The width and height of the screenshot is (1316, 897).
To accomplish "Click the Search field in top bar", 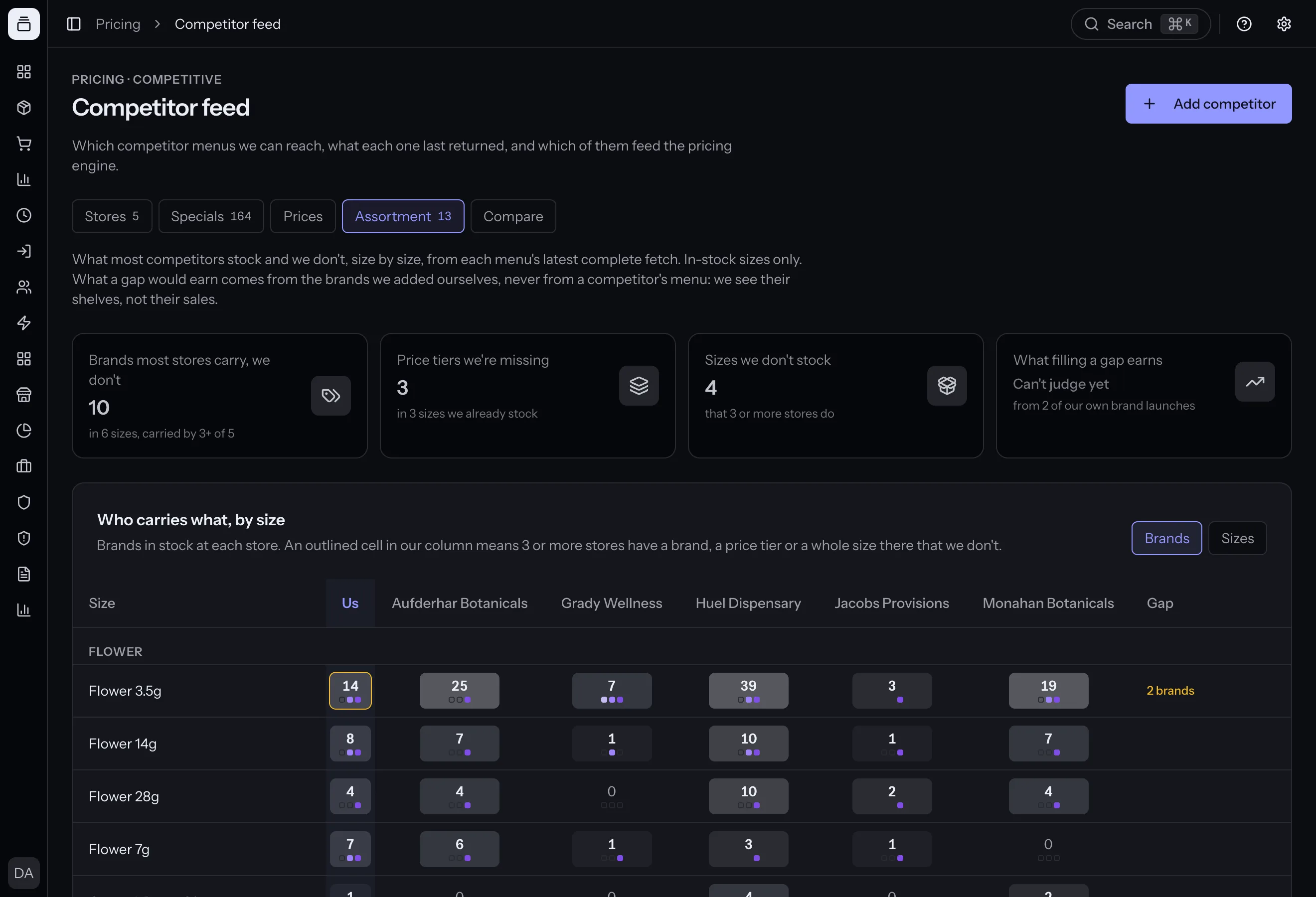I will coord(1141,24).
